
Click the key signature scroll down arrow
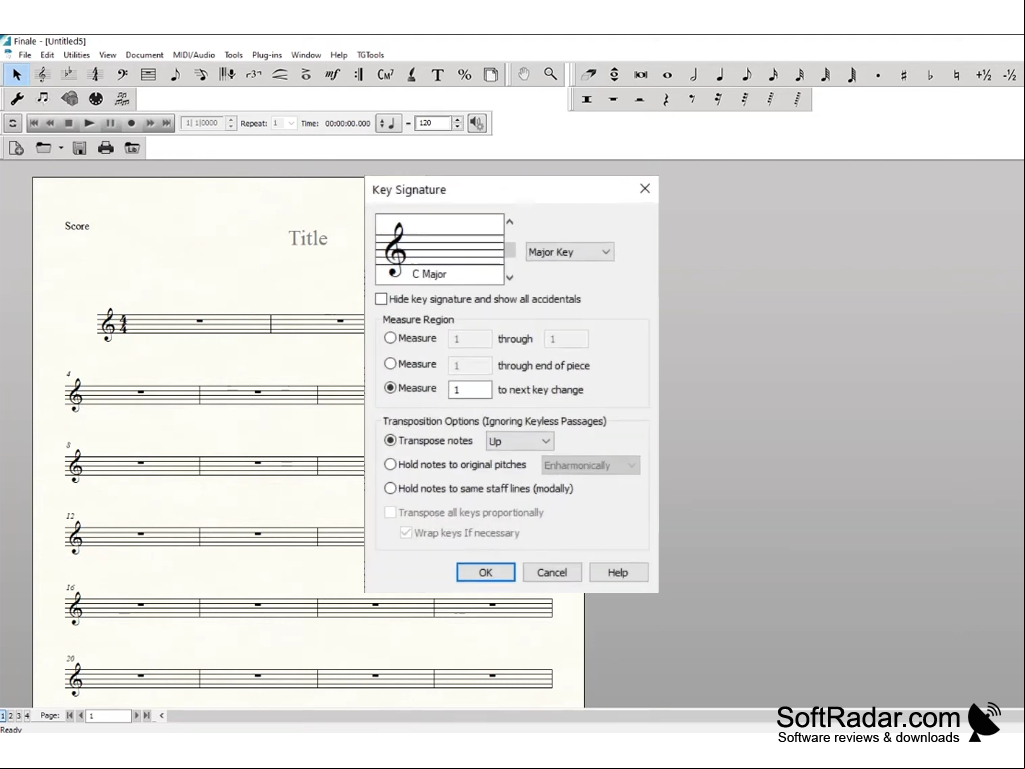click(510, 277)
